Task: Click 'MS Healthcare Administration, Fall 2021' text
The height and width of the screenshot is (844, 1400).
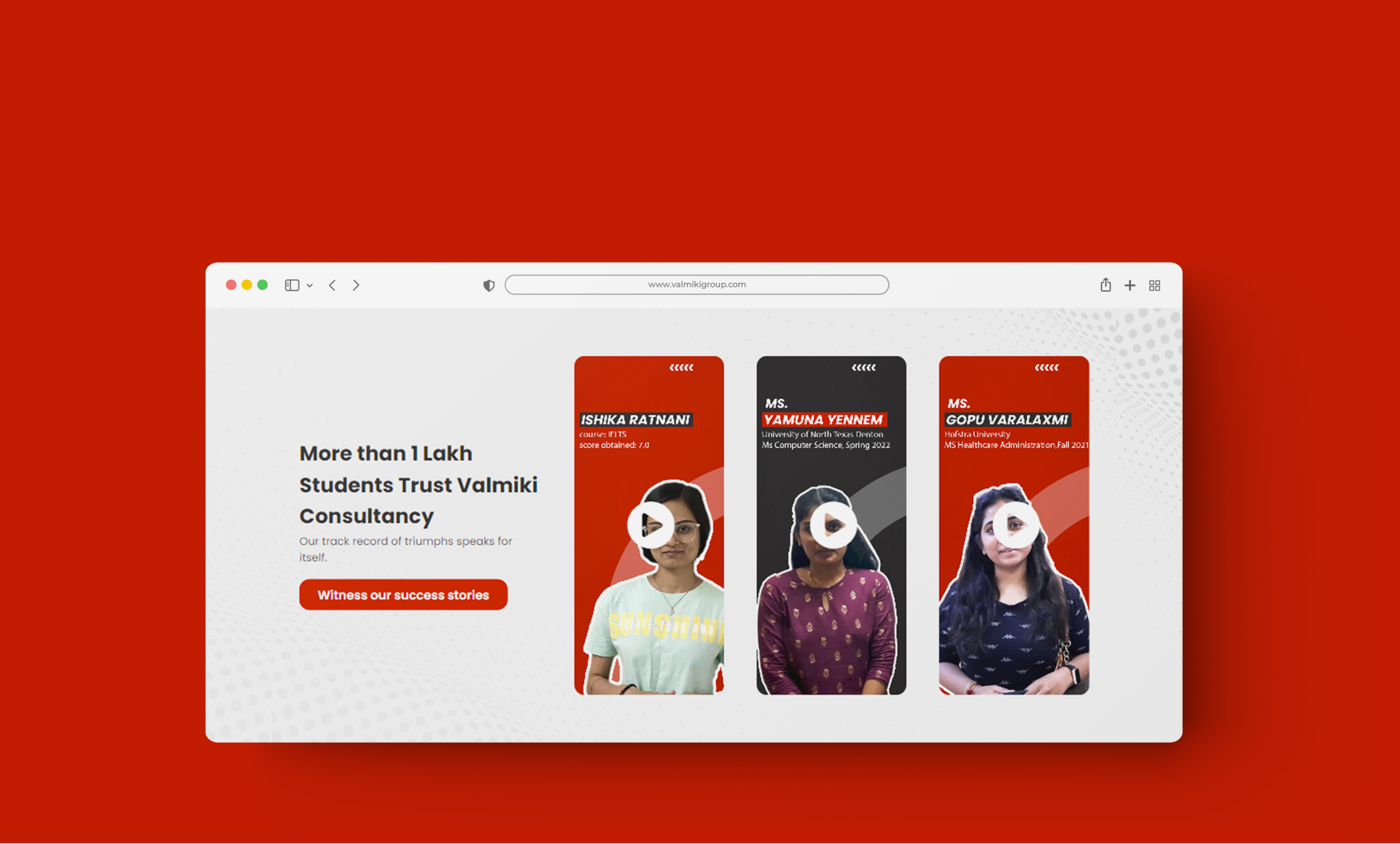Action: coord(1016,445)
